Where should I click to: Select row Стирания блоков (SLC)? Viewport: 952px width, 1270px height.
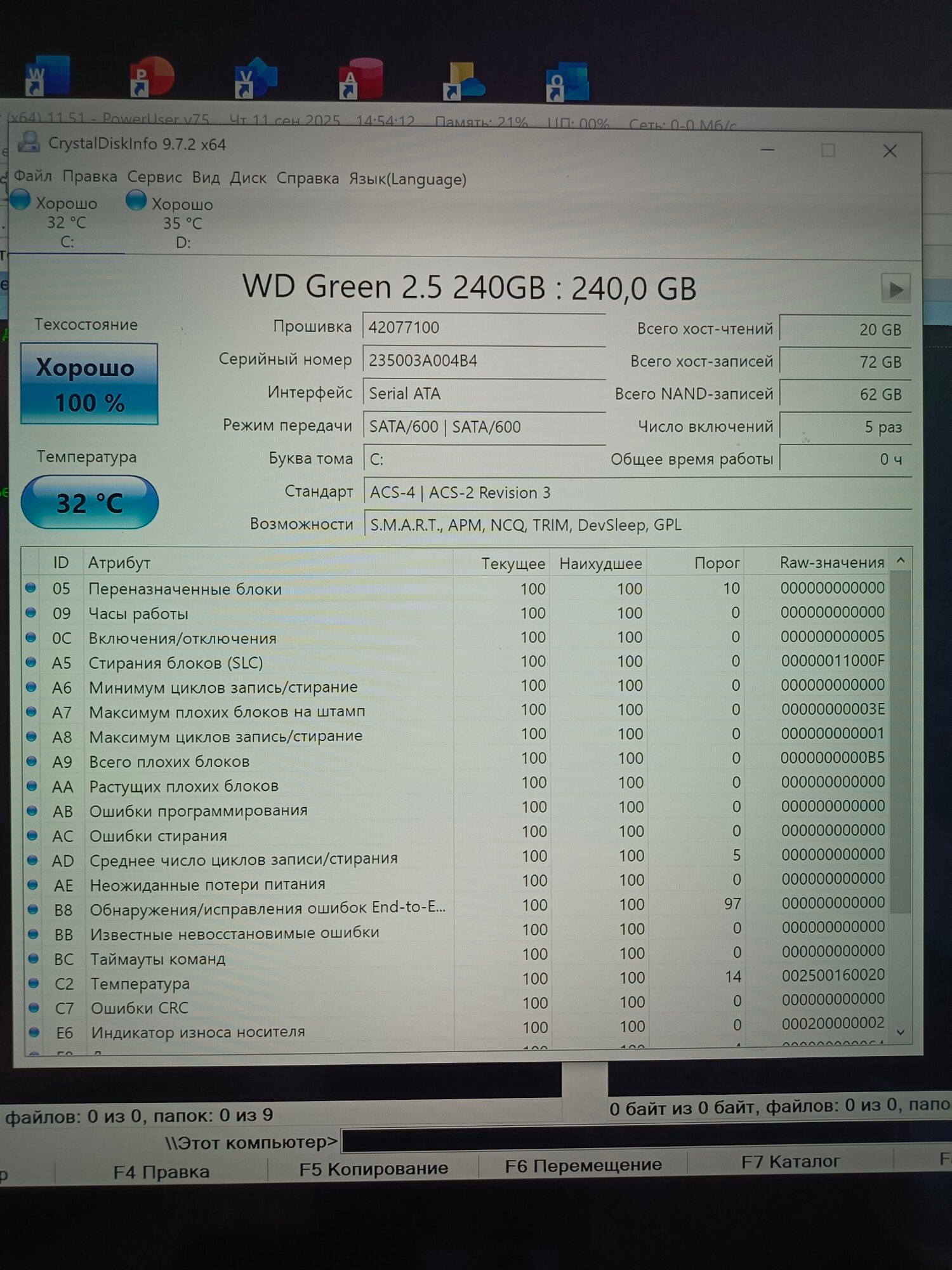456,662
